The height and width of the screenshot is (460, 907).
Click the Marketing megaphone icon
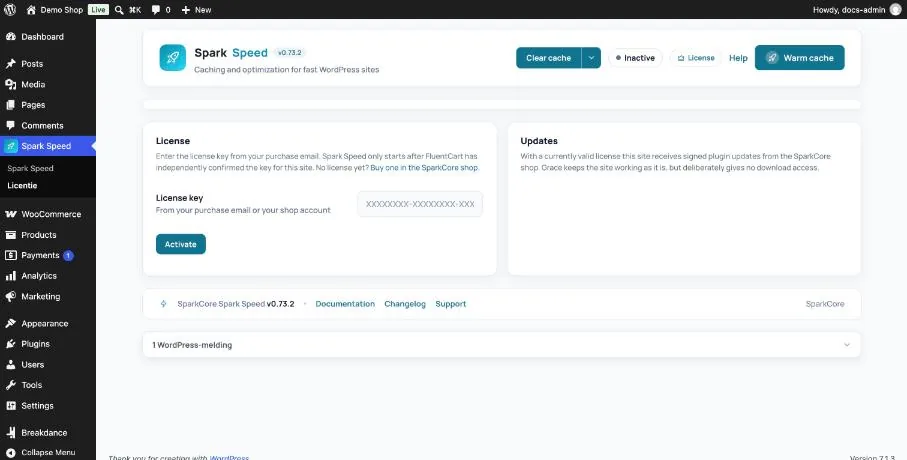10,296
